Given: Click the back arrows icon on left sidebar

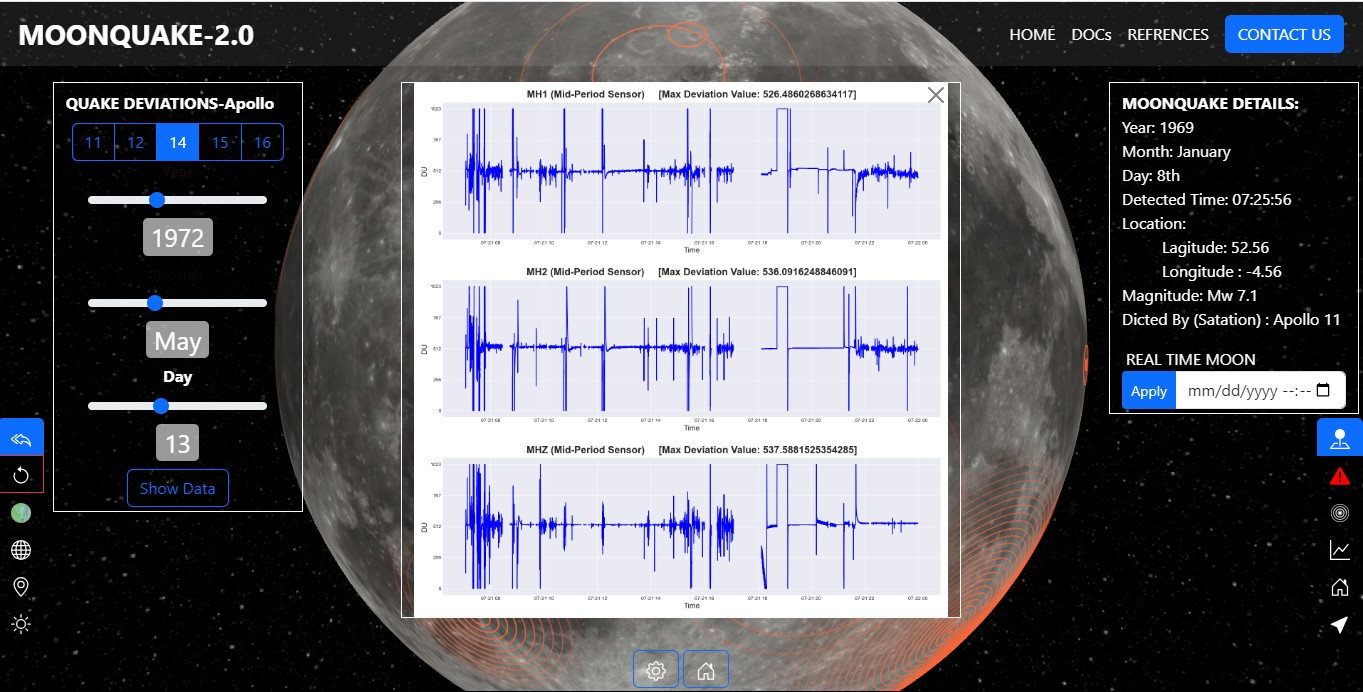Looking at the screenshot, I should [21, 439].
